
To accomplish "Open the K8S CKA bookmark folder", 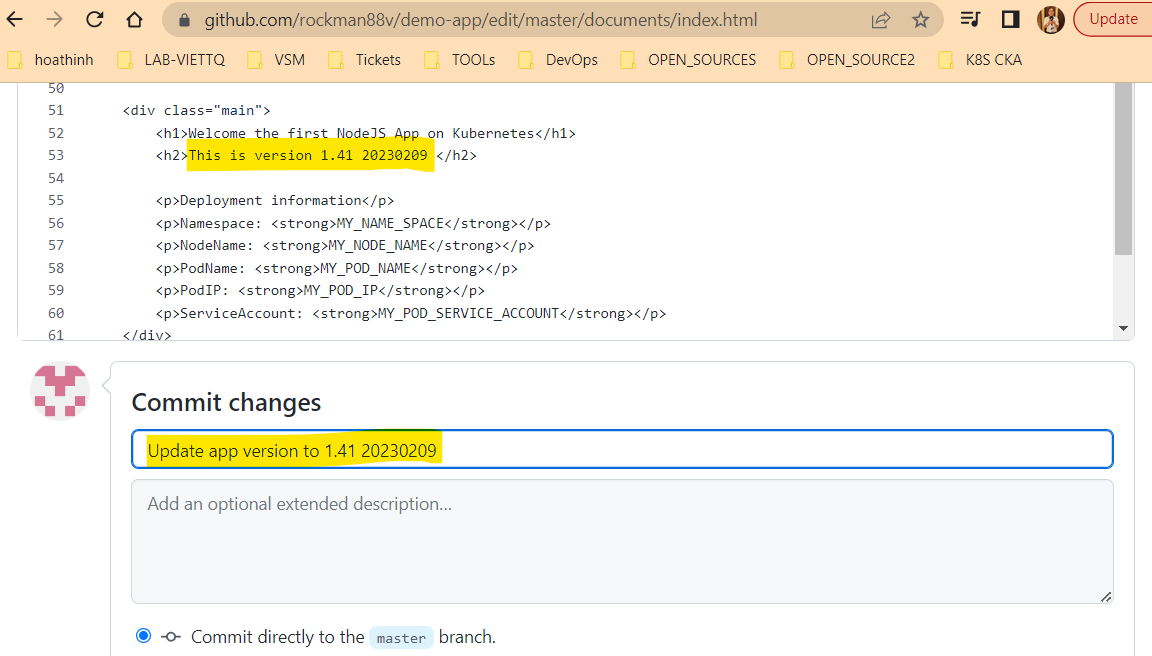I will tap(981, 60).
